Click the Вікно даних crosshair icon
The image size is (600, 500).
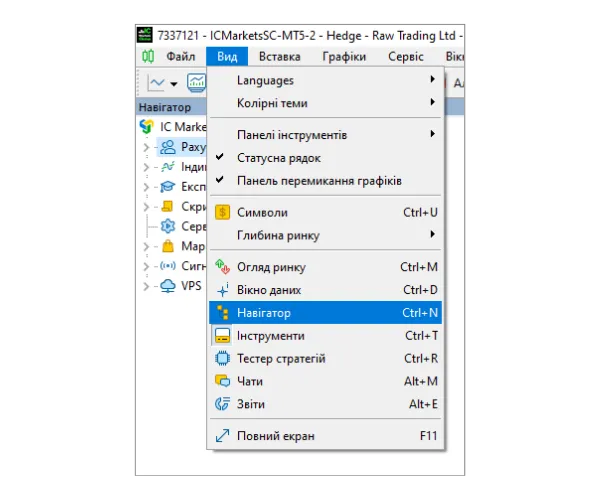click(223, 290)
